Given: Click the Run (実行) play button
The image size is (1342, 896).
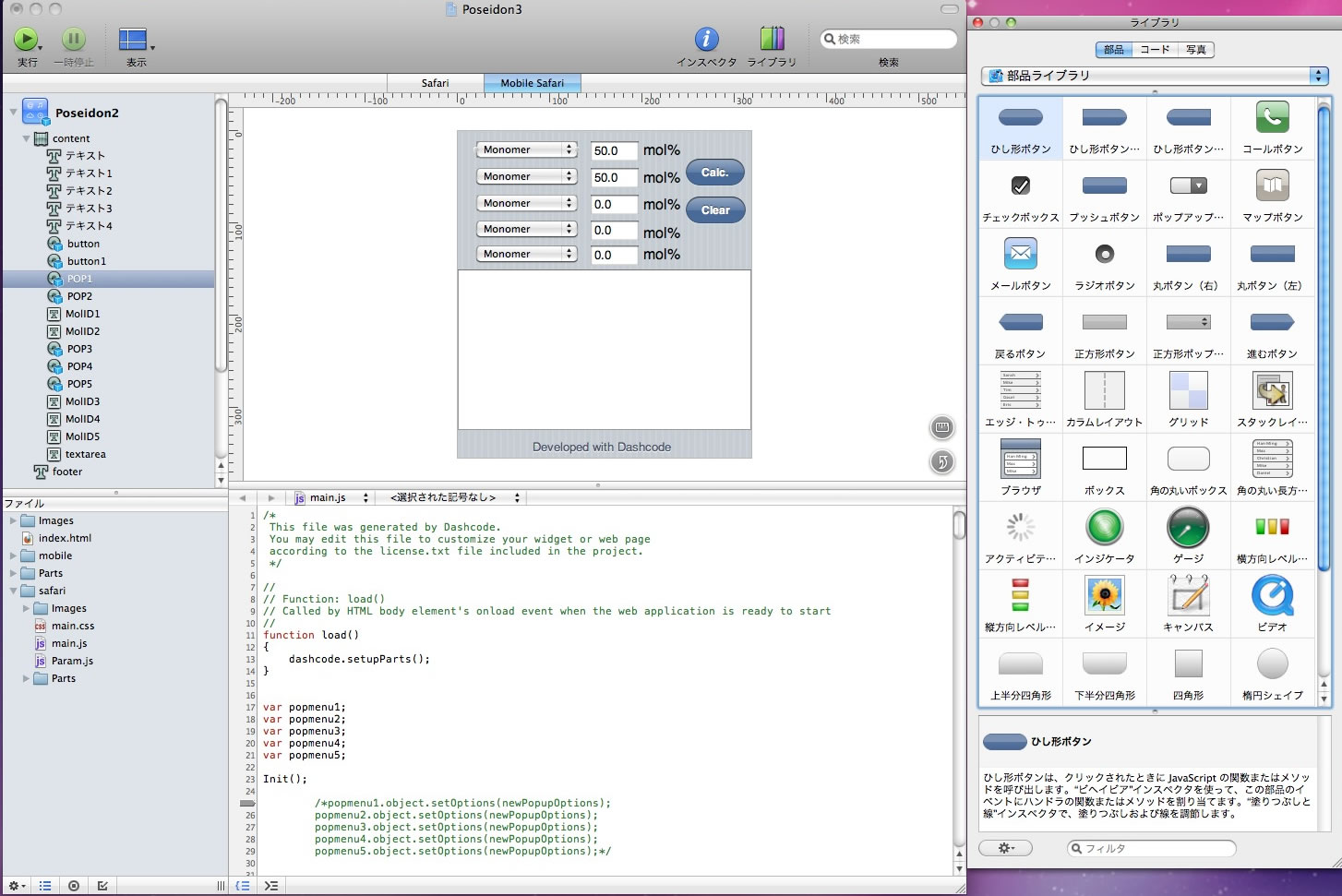Looking at the screenshot, I should (x=26, y=39).
